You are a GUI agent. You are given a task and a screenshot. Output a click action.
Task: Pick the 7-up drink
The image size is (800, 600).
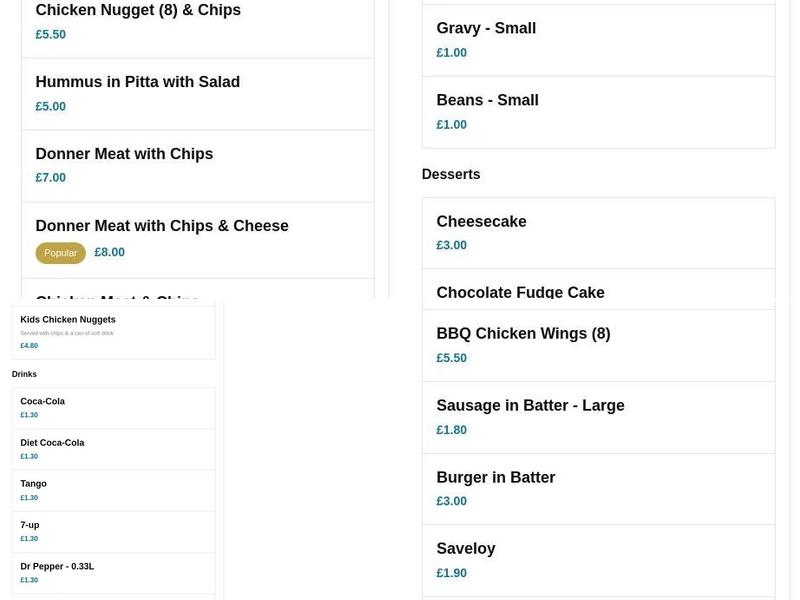[x=31, y=523]
